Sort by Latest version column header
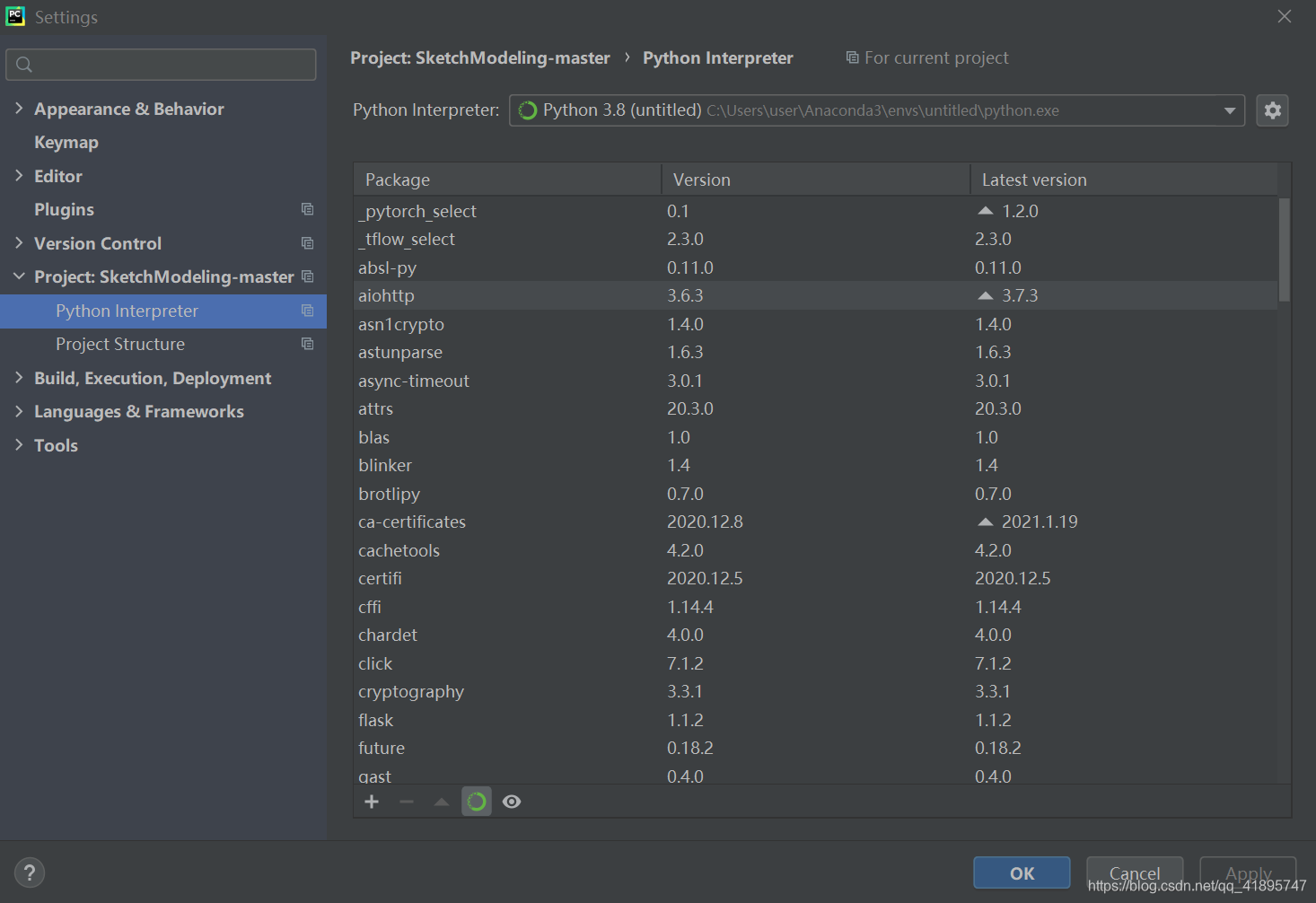 pos(1124,180)
